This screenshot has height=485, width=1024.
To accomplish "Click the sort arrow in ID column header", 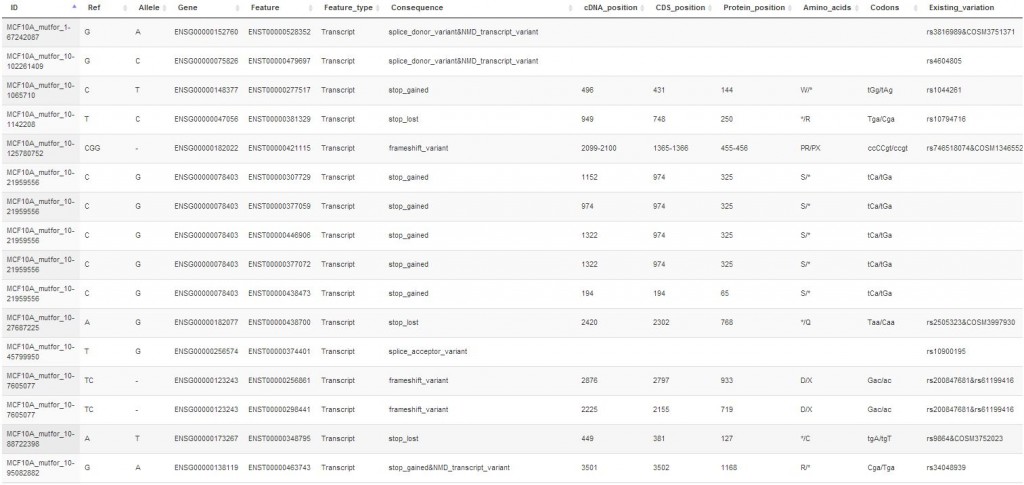I will point(74,7).
